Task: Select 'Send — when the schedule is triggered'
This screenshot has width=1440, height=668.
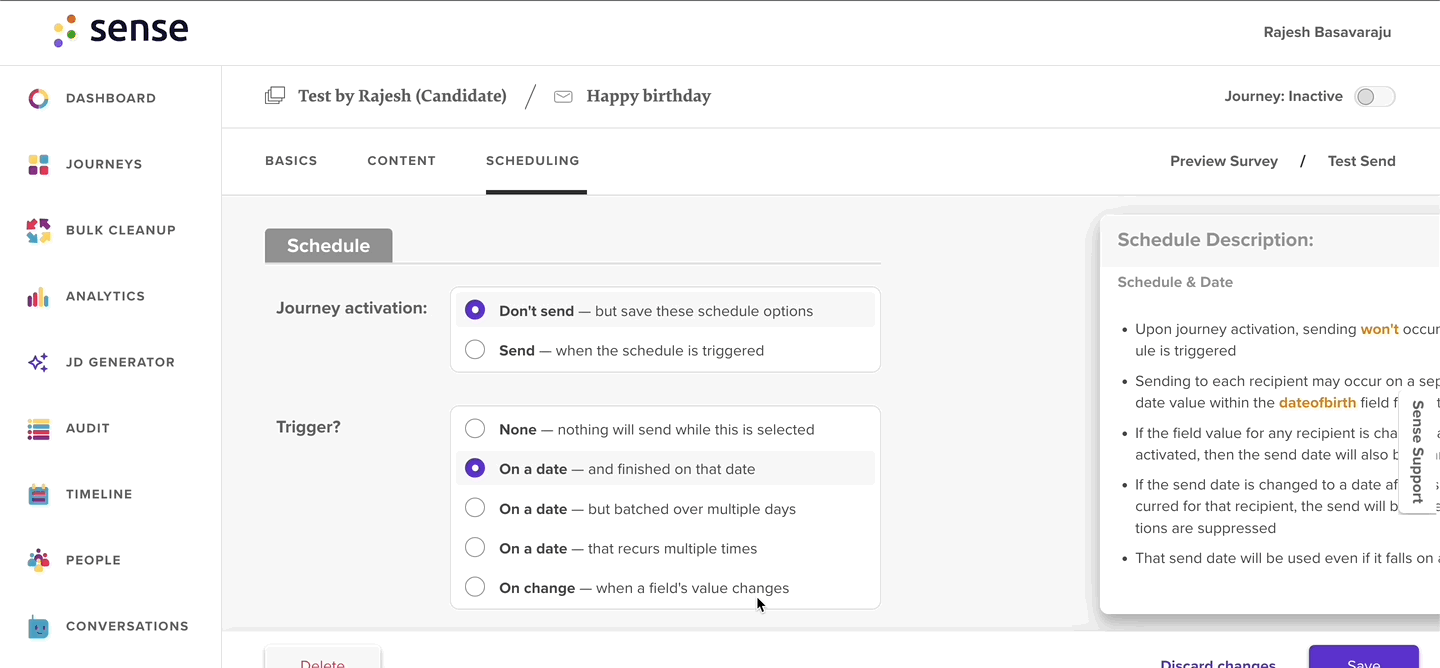Action: point(475,350)
